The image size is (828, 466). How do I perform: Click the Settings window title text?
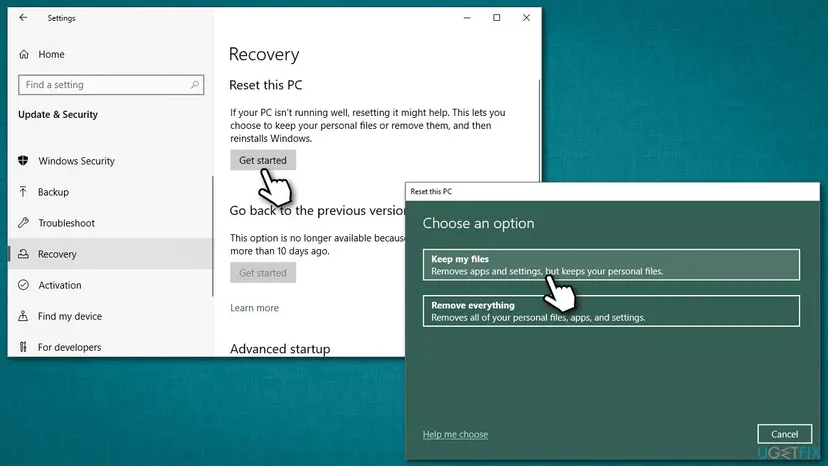(61, 18)
